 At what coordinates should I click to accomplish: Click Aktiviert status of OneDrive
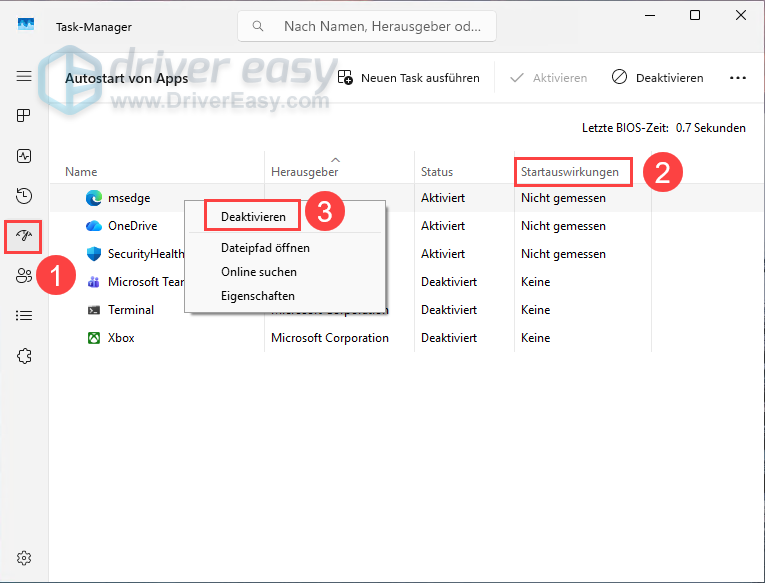point(443,226)
